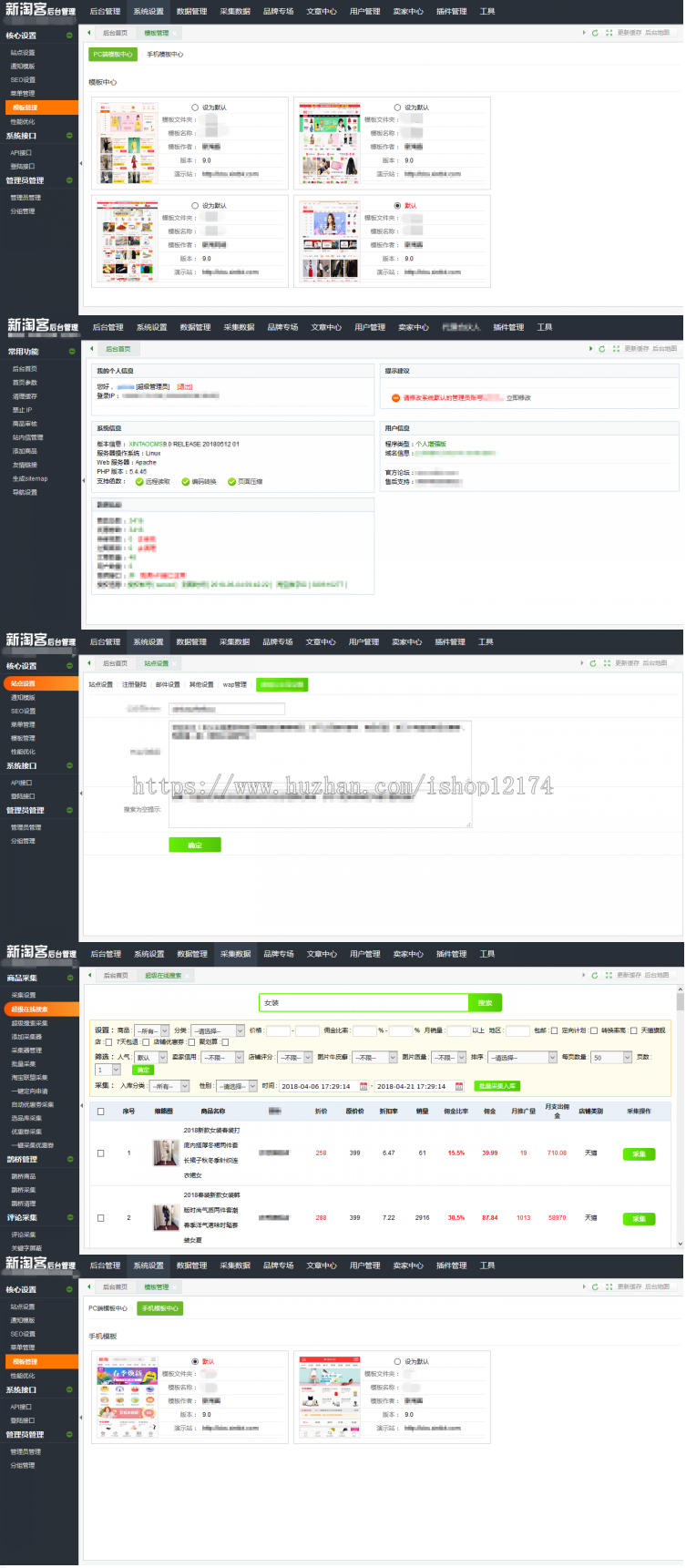Click refresh icon on 超级在线搜索 page

point(595,976)
